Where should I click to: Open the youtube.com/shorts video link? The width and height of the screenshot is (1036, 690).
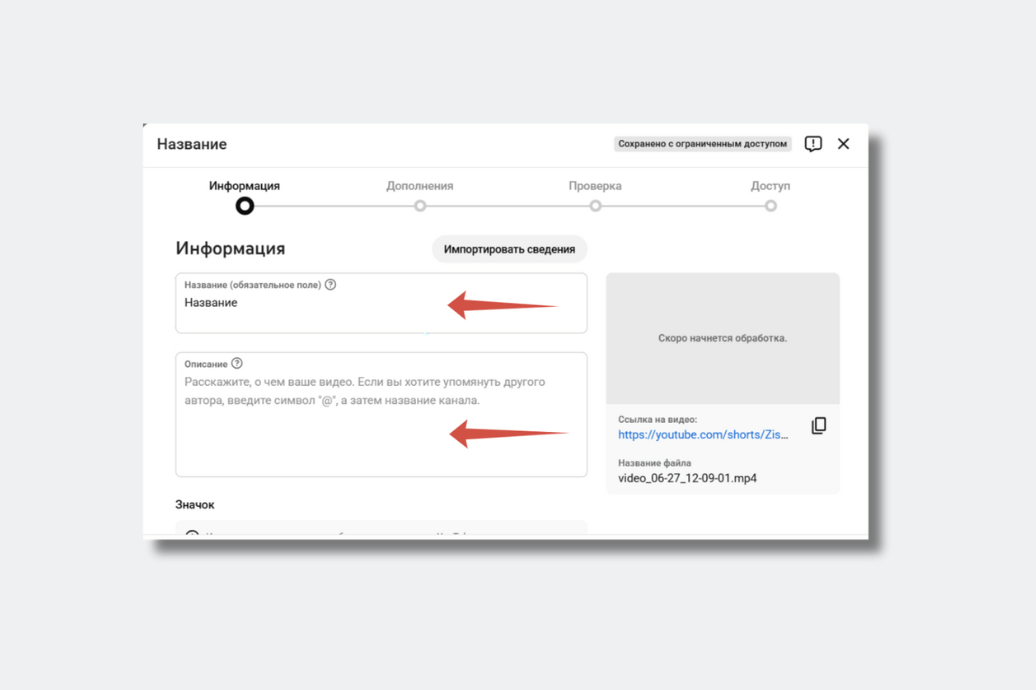(x=703, y=435)
